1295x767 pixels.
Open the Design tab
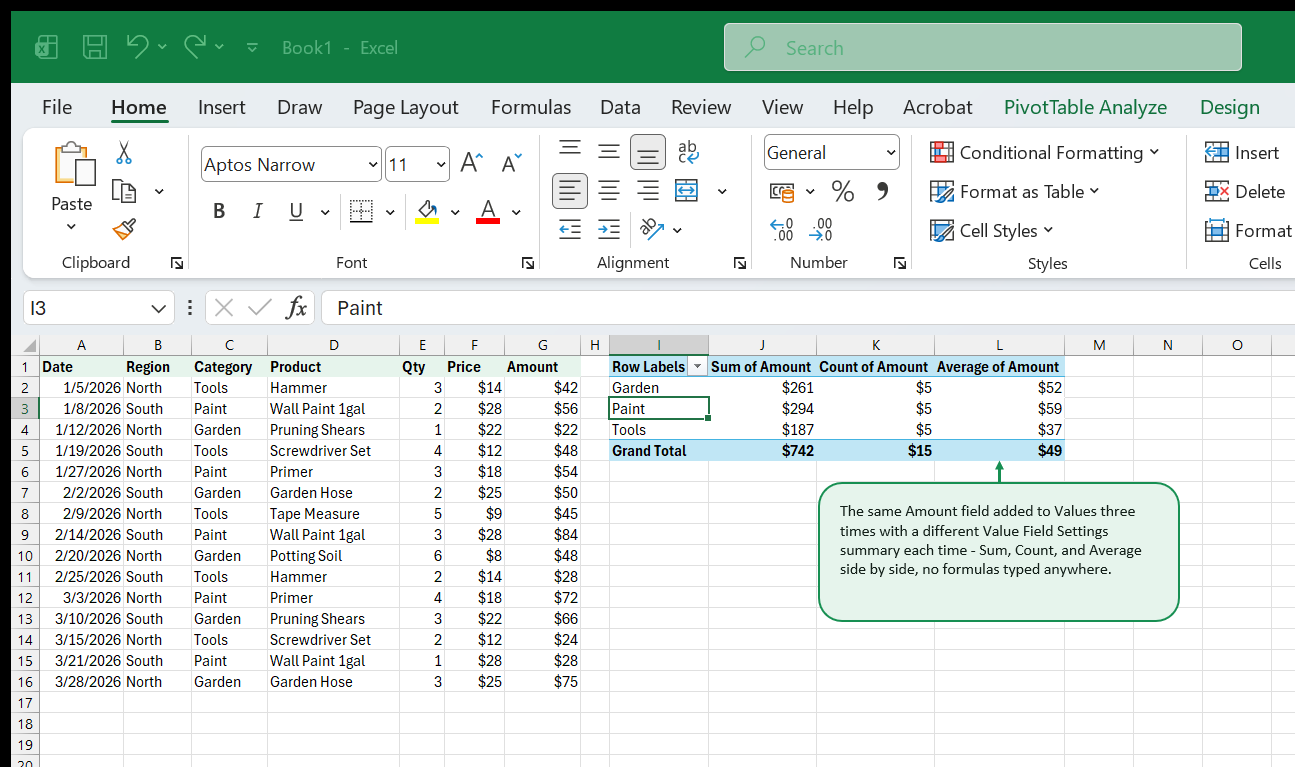(1229, 107)
